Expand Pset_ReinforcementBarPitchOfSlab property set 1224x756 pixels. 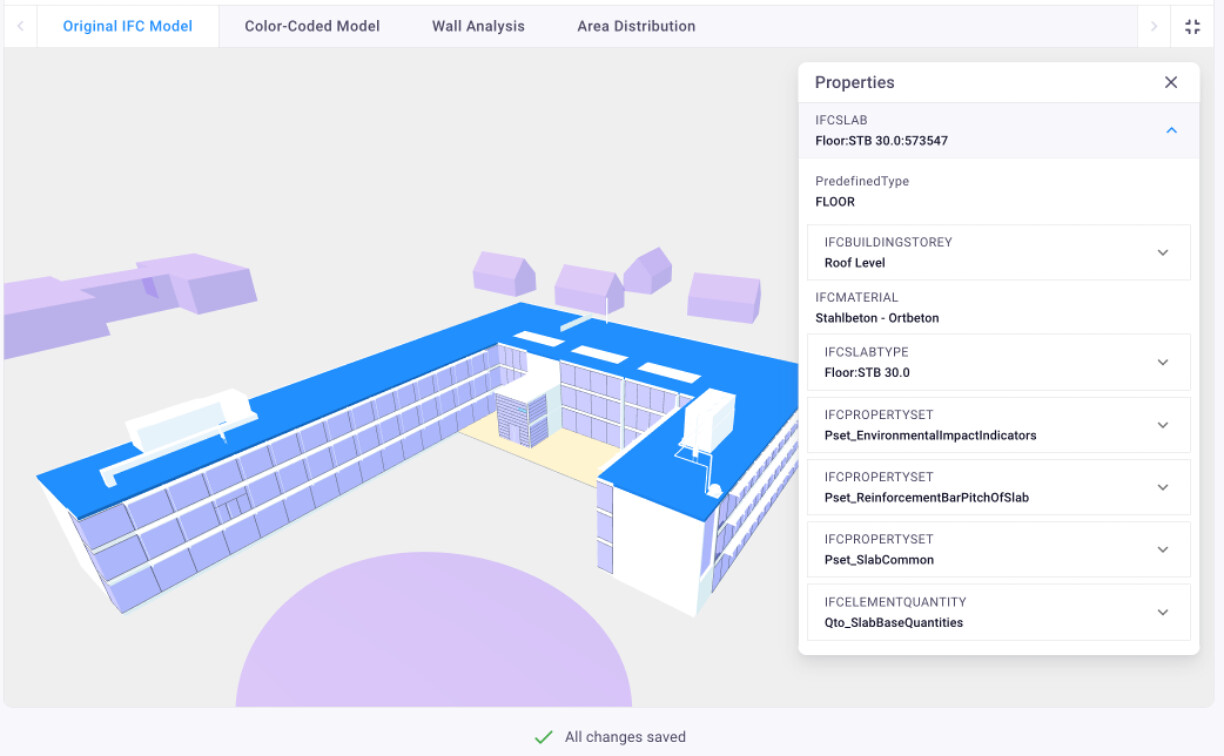click(x=1162, y=487)
